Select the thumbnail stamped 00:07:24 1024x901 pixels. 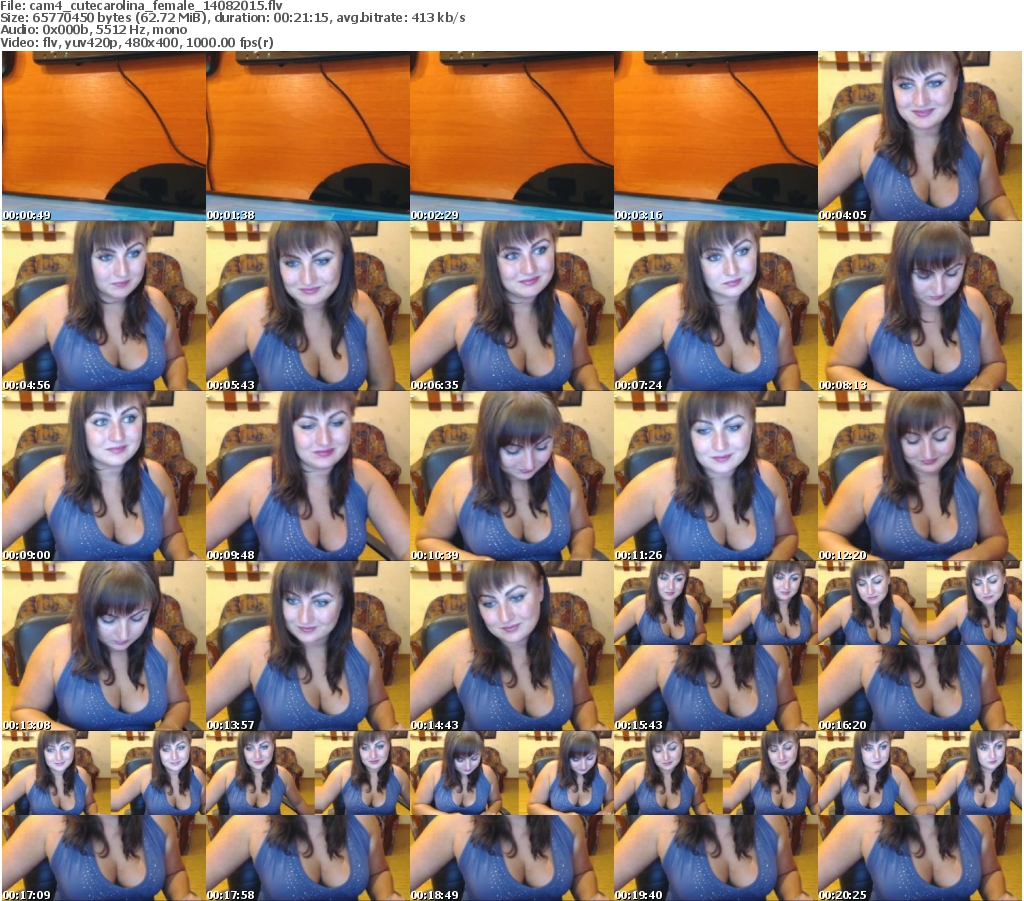click(x=715, y=306)
